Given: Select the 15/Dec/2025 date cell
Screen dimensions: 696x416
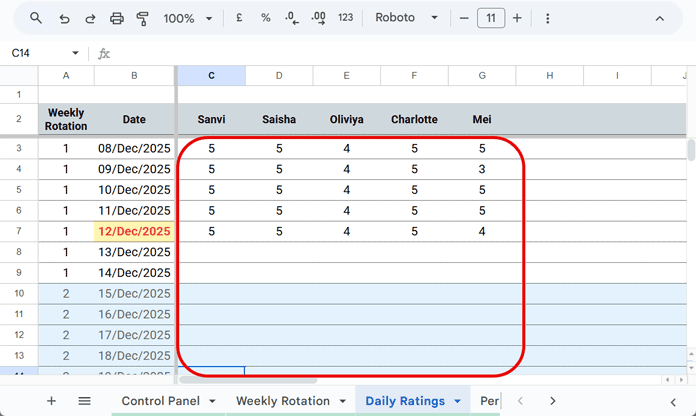Looking at the screenshot, I should (x=134, y=293).
